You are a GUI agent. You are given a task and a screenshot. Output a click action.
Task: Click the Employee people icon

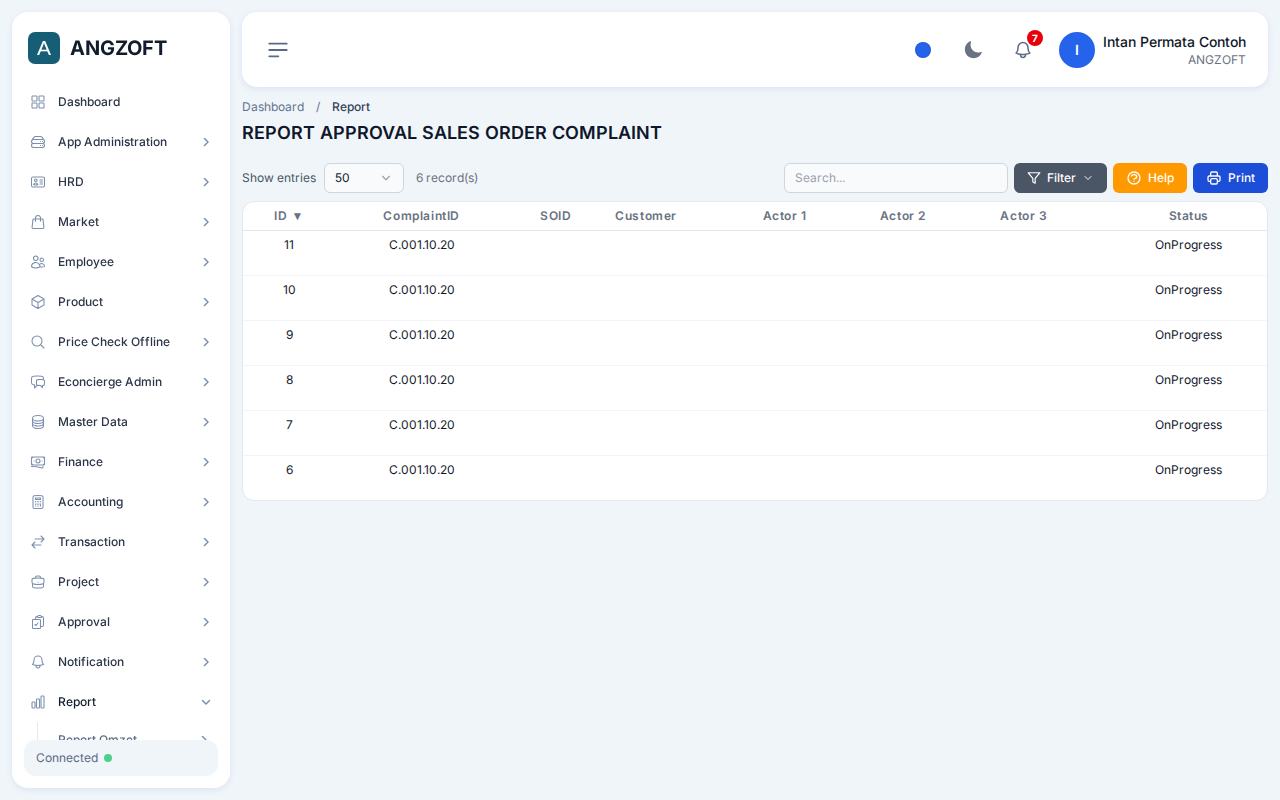pos(38,262)
